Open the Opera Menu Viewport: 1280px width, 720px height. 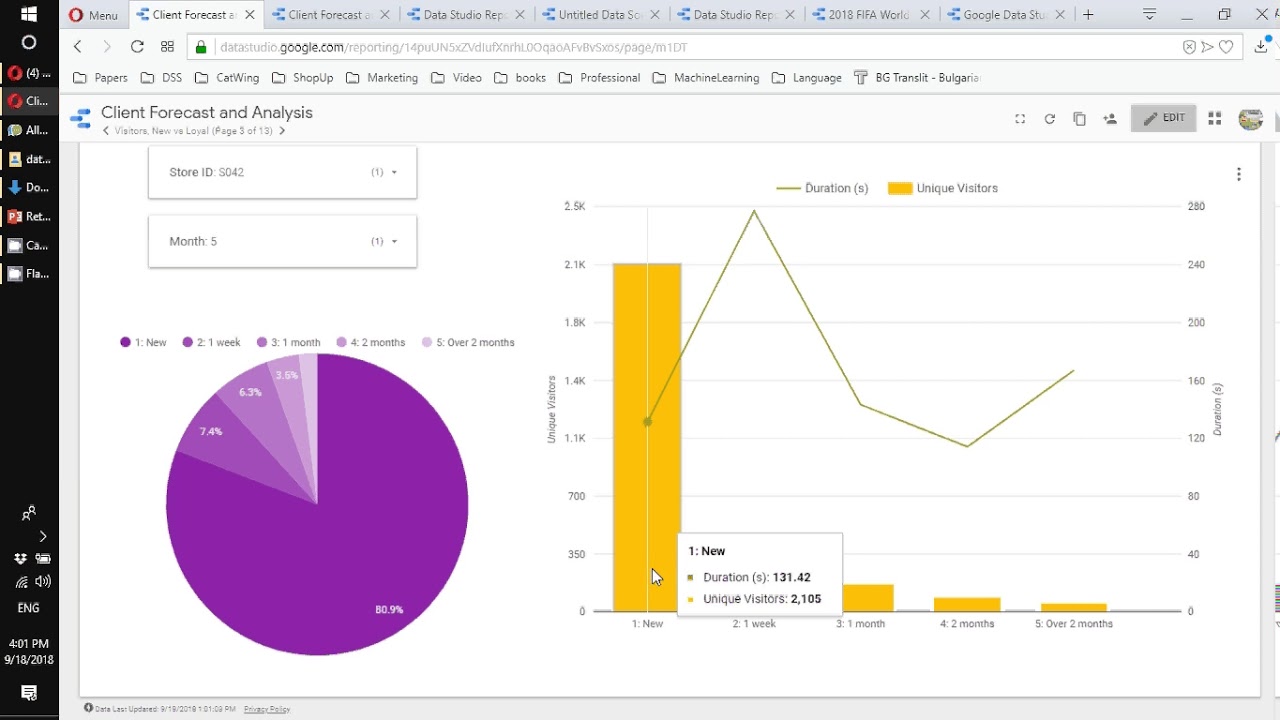(93, 15)
